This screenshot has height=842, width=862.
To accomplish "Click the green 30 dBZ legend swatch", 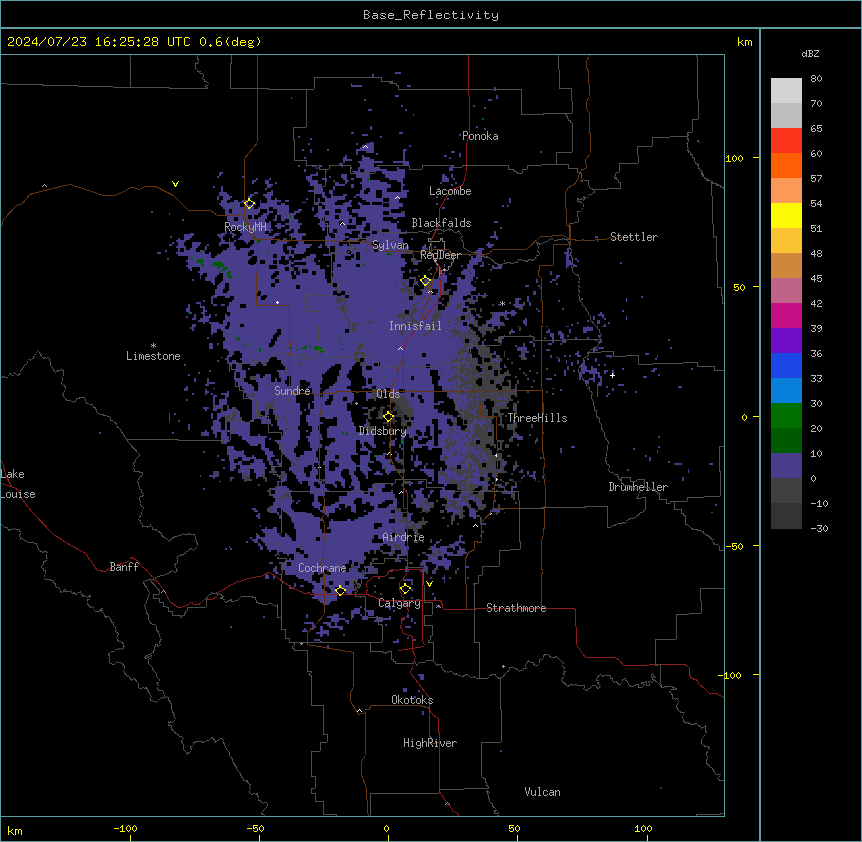I will (x=786, y=416).
